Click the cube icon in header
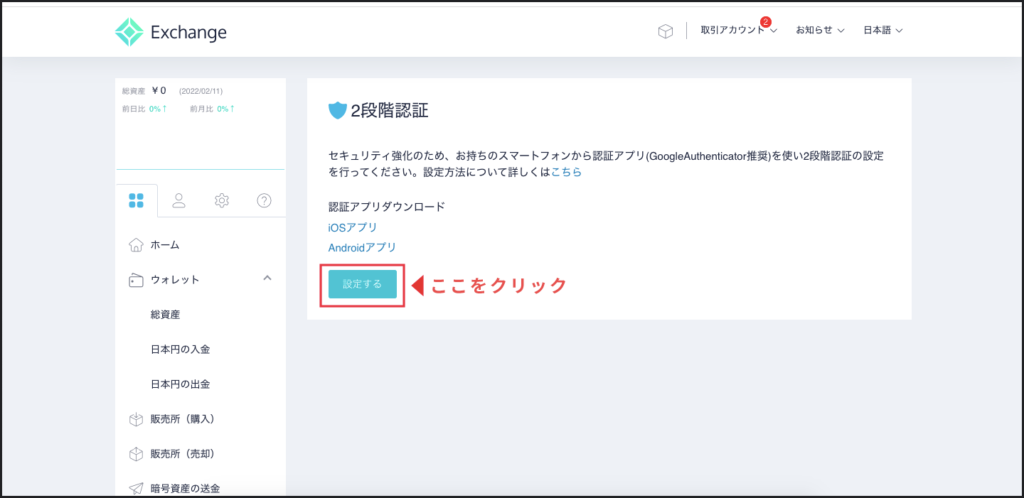The width and height of the screenshot is (1024, 498). [x=665, y=31]
